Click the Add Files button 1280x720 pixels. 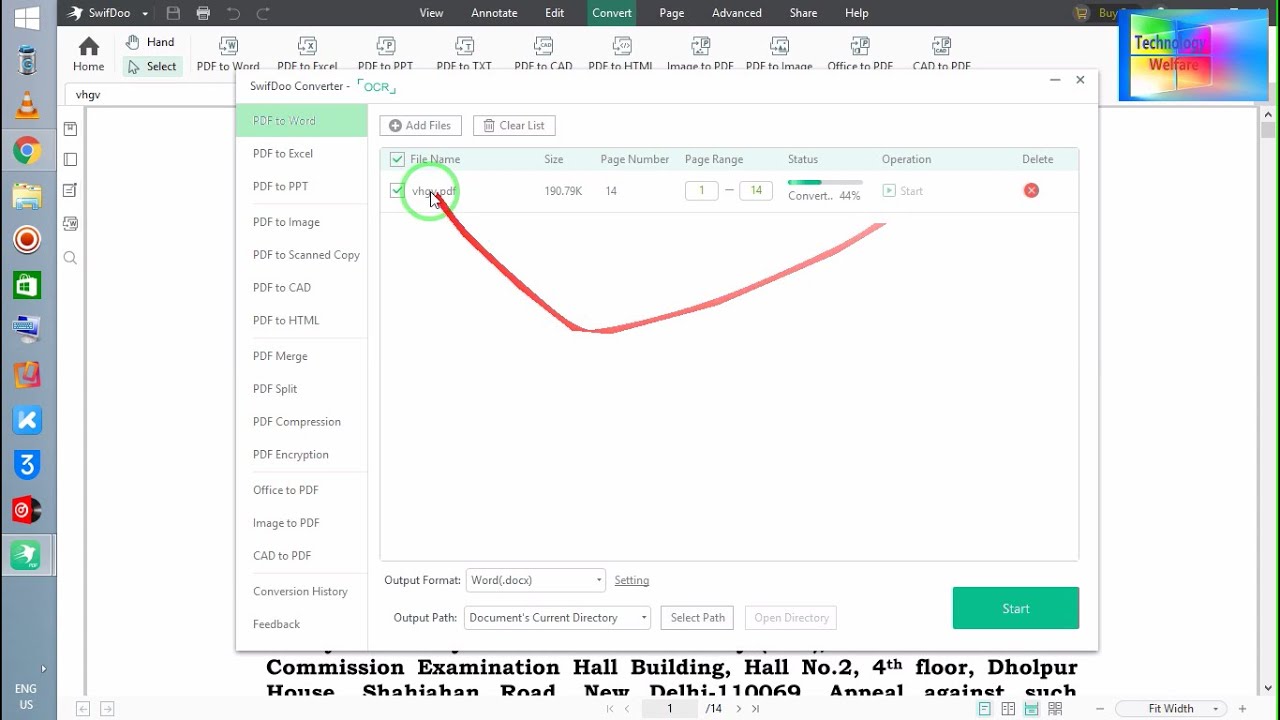(x=420, y=125)
